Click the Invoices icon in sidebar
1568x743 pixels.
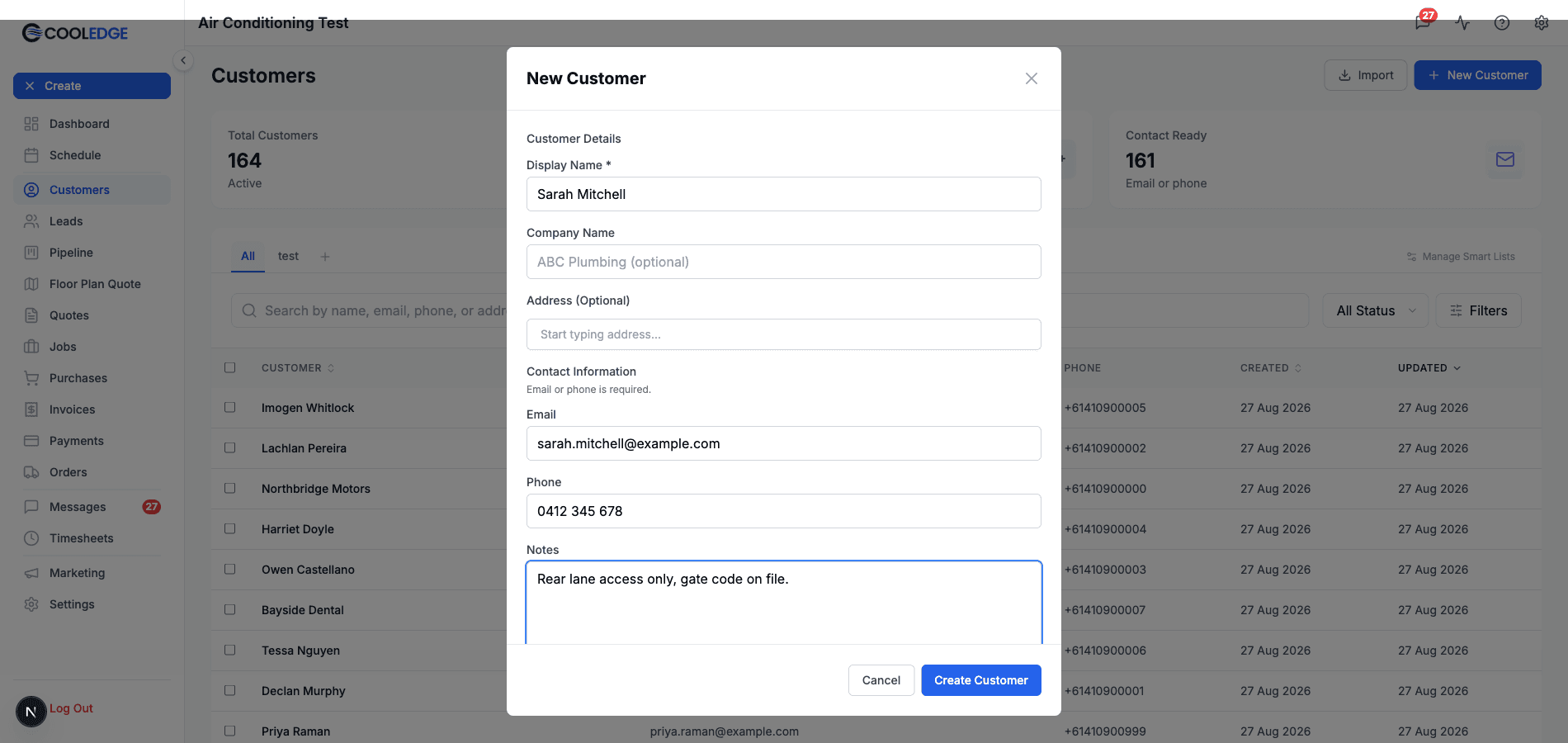coord(31,409)
